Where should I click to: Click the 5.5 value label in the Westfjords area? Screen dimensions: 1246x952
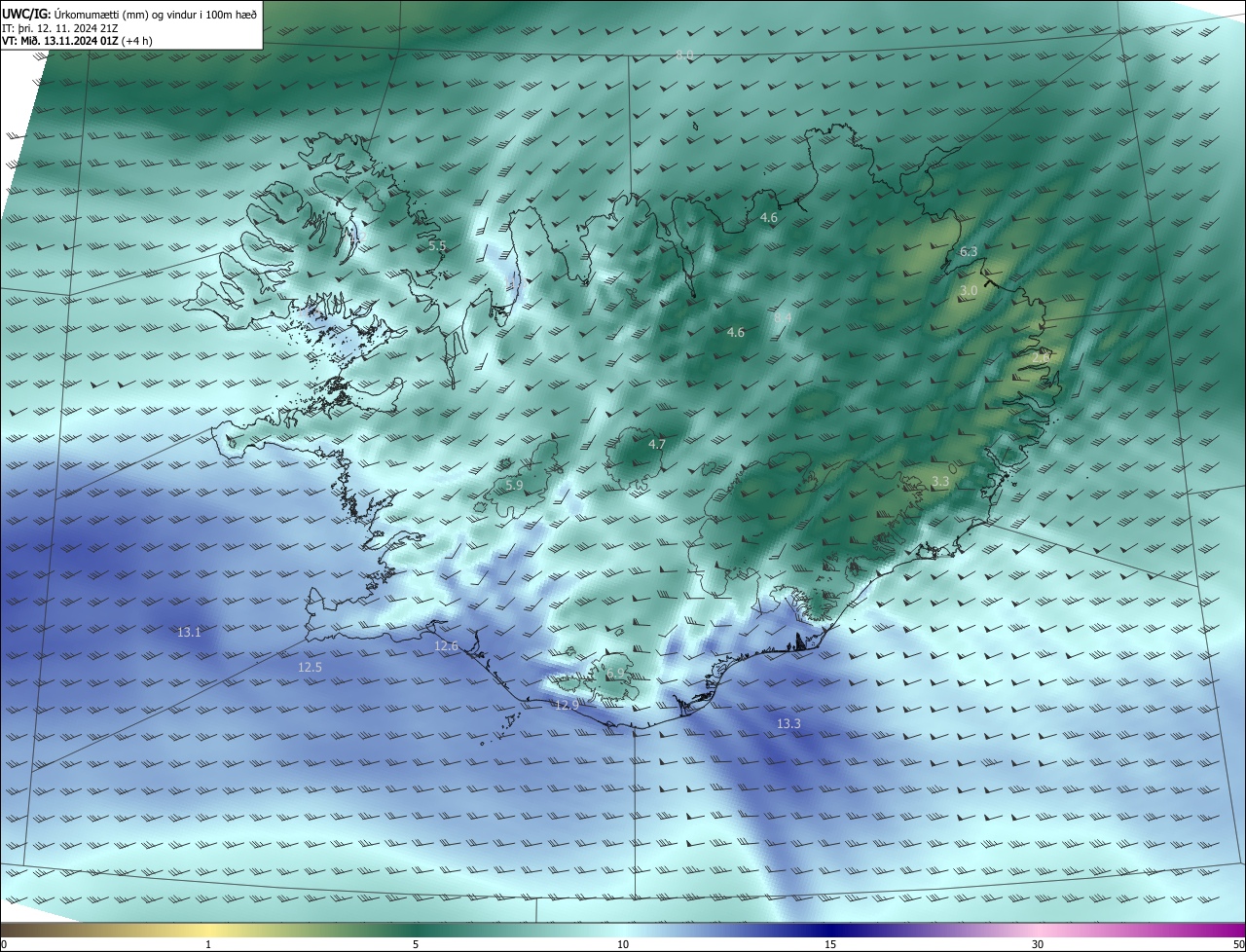click(x=437, y=246)
